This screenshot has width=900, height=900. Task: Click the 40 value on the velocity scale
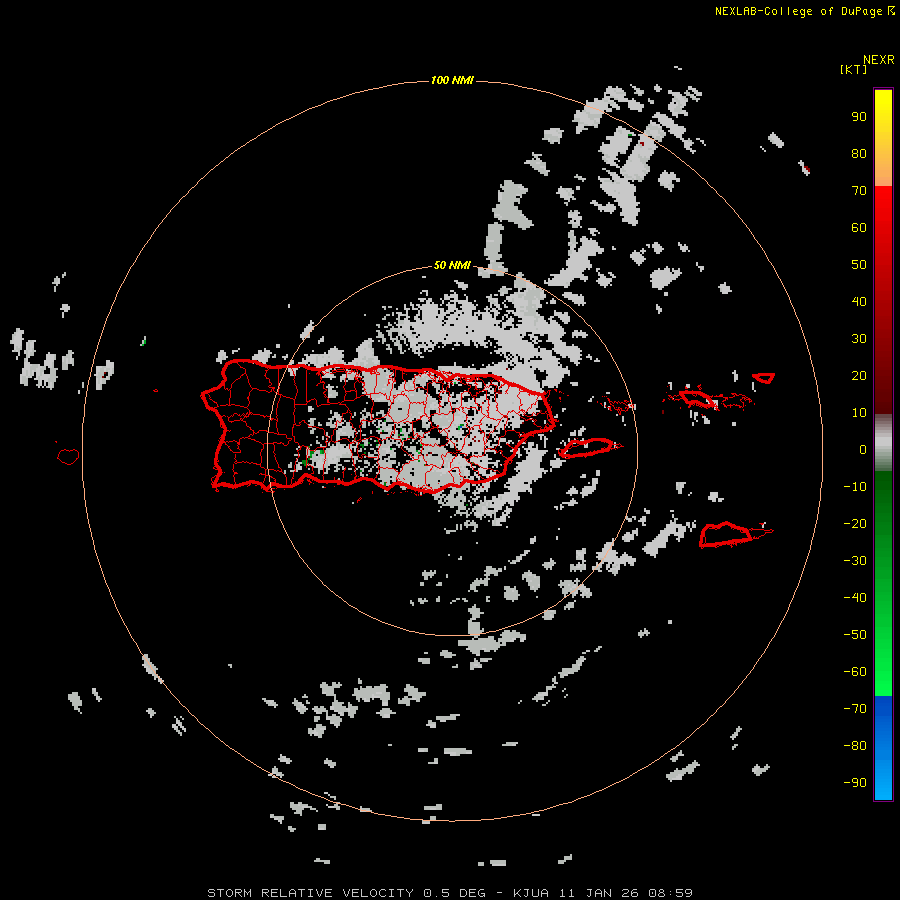point(859,302)
